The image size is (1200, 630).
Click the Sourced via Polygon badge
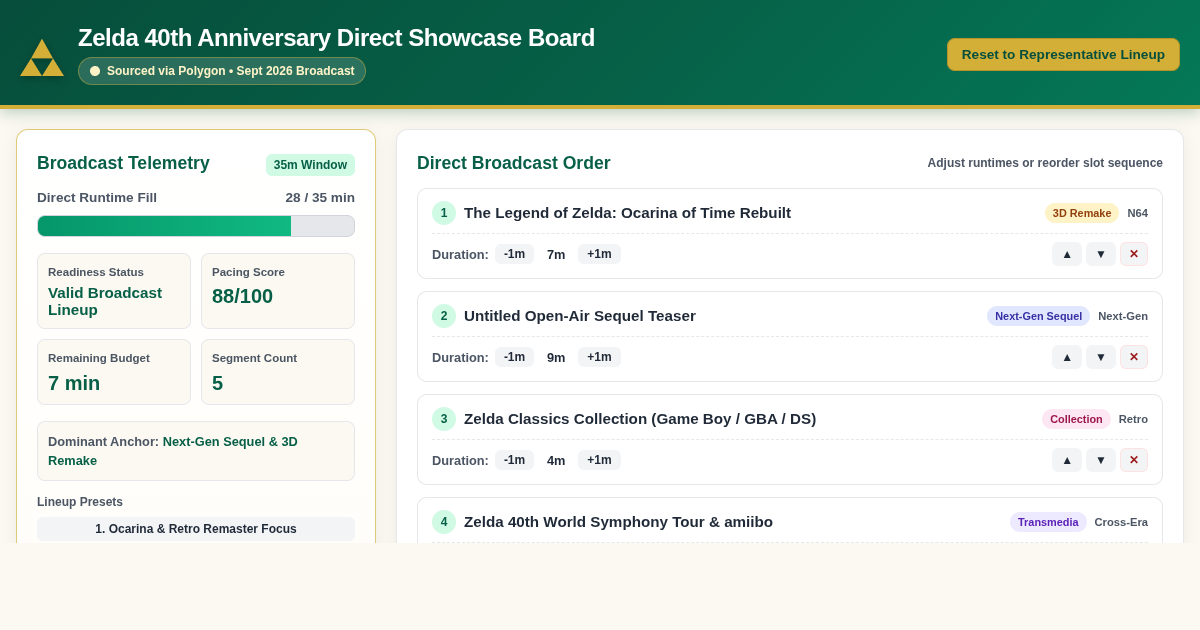pos(222,71)
